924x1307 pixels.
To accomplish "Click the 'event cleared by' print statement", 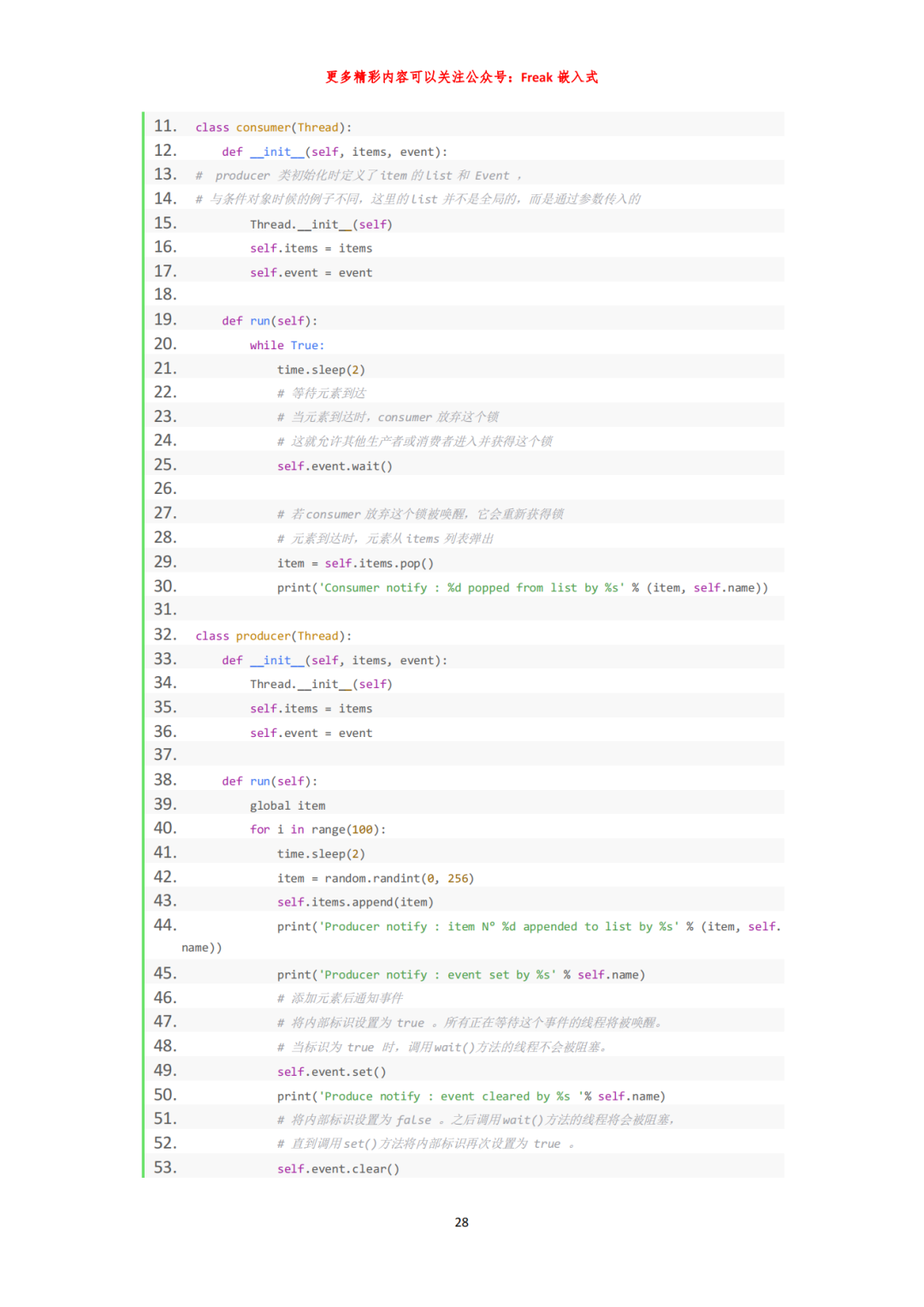I will point(471,1096).
